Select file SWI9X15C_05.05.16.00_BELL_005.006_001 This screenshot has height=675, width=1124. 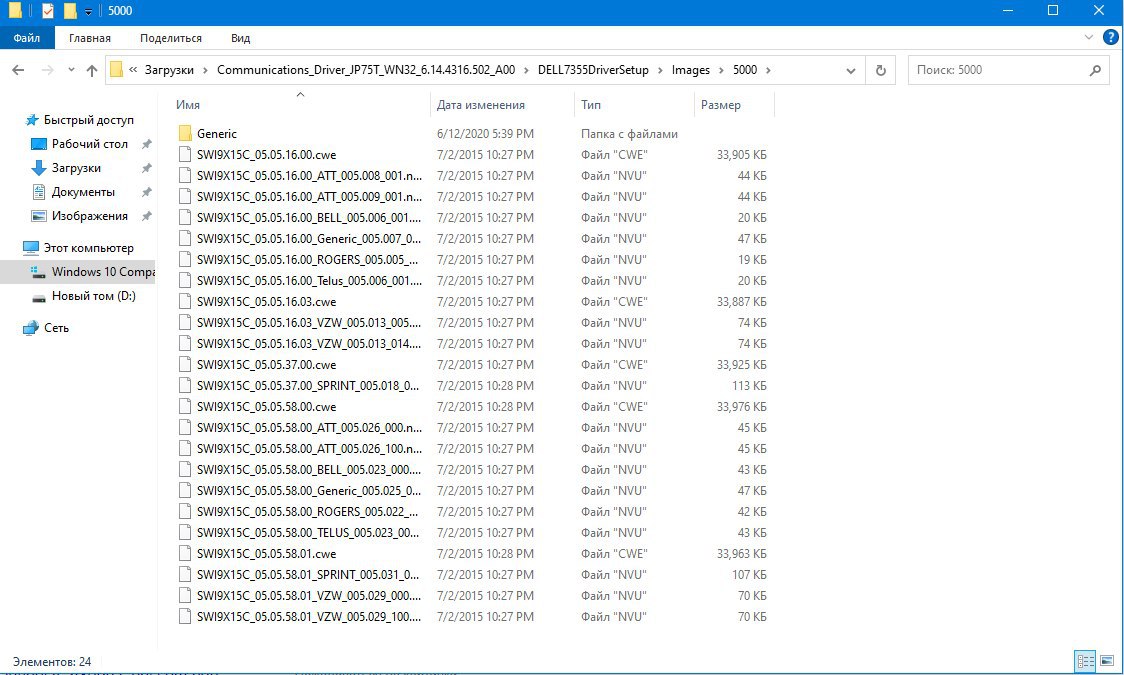click(x=309, y=218)
